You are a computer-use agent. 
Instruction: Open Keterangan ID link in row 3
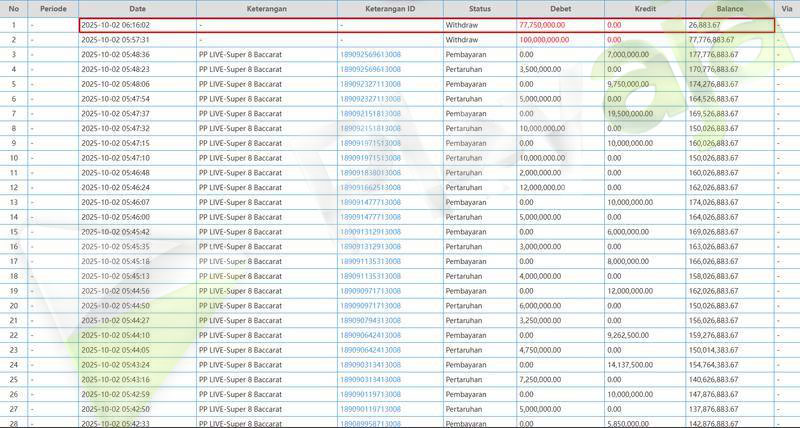pos(371,54)
